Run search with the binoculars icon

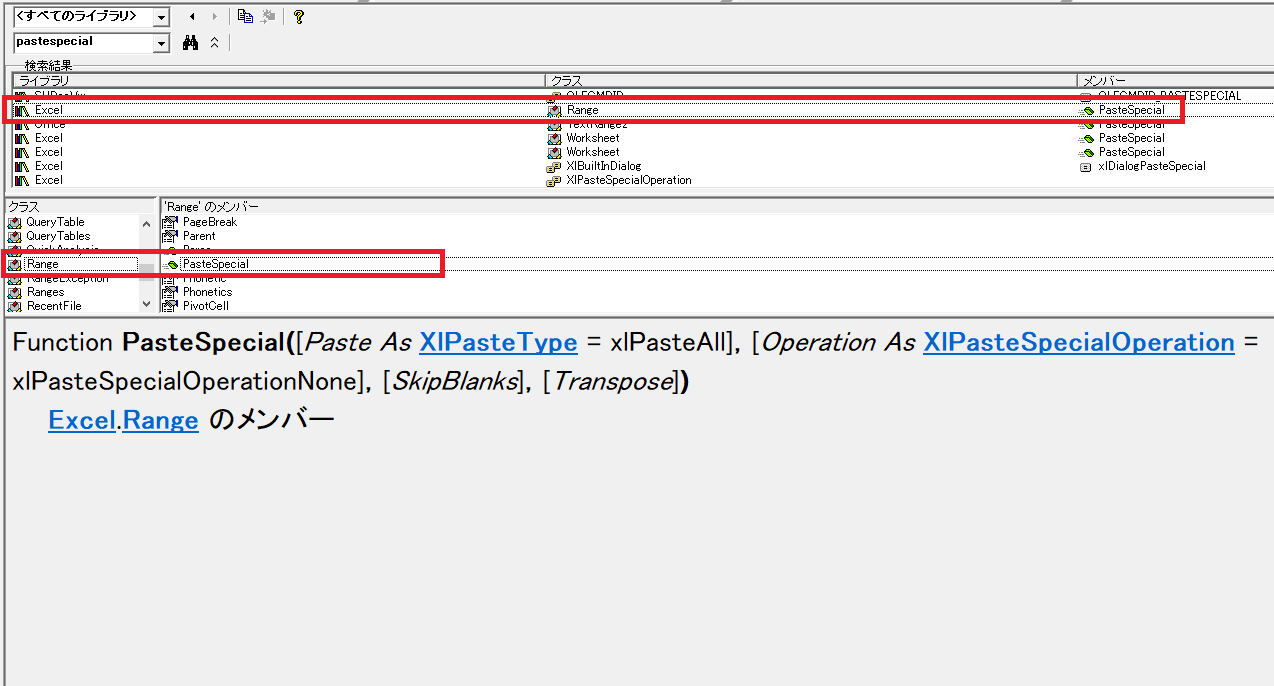coord(191,43)
